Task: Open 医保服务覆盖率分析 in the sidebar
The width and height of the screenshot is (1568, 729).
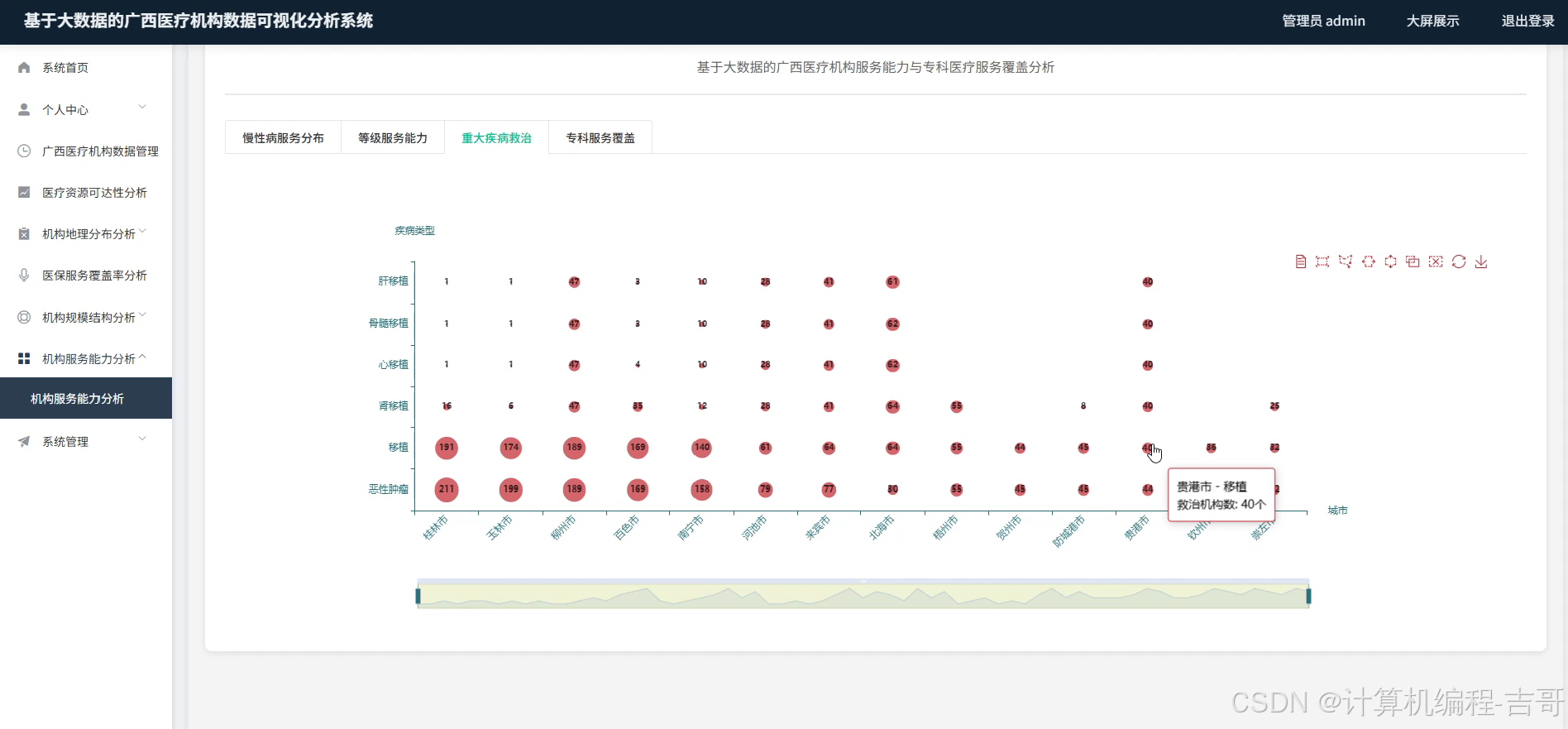Action: 86,276
